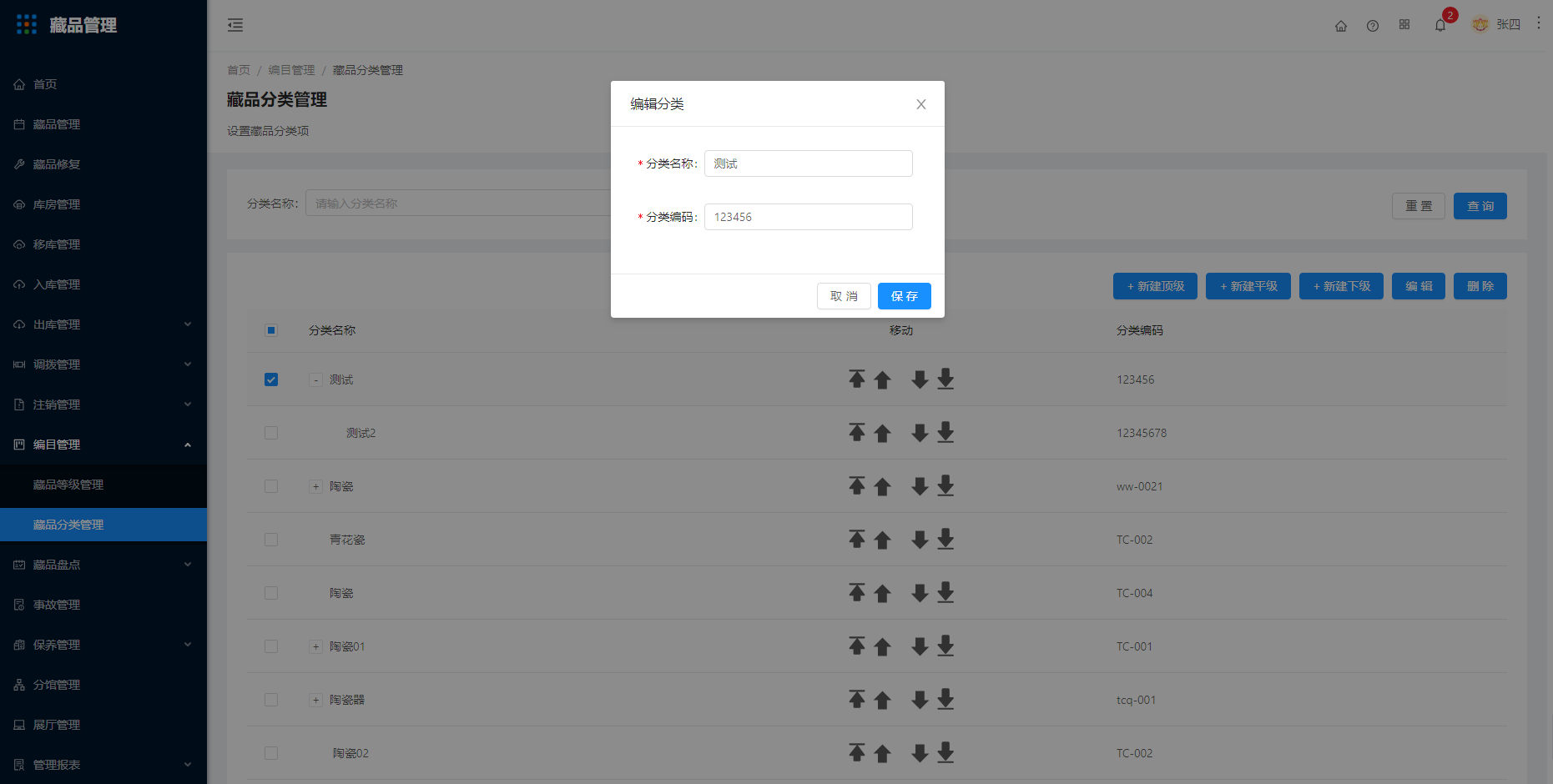Move 陶瓷器 row up one position
This screenshot has width=1553, height=784.
click(883, 701)
